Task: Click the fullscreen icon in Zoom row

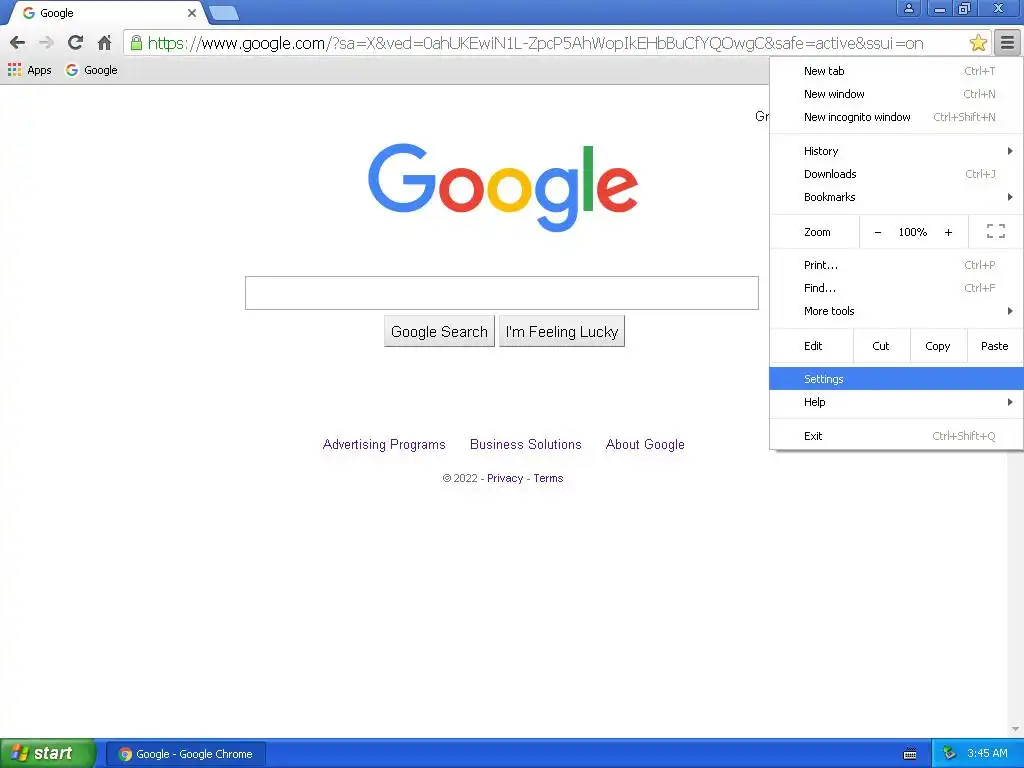Action: [995, 231]
